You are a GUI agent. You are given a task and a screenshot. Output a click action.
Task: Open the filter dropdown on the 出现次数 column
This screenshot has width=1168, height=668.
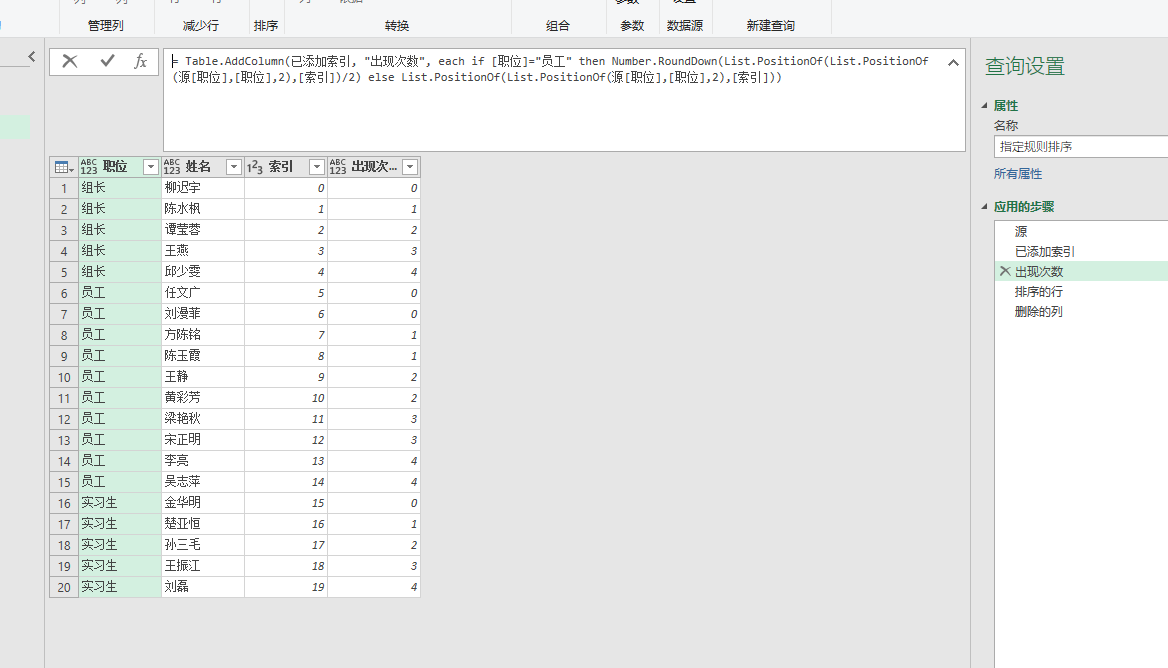[409, 166]
